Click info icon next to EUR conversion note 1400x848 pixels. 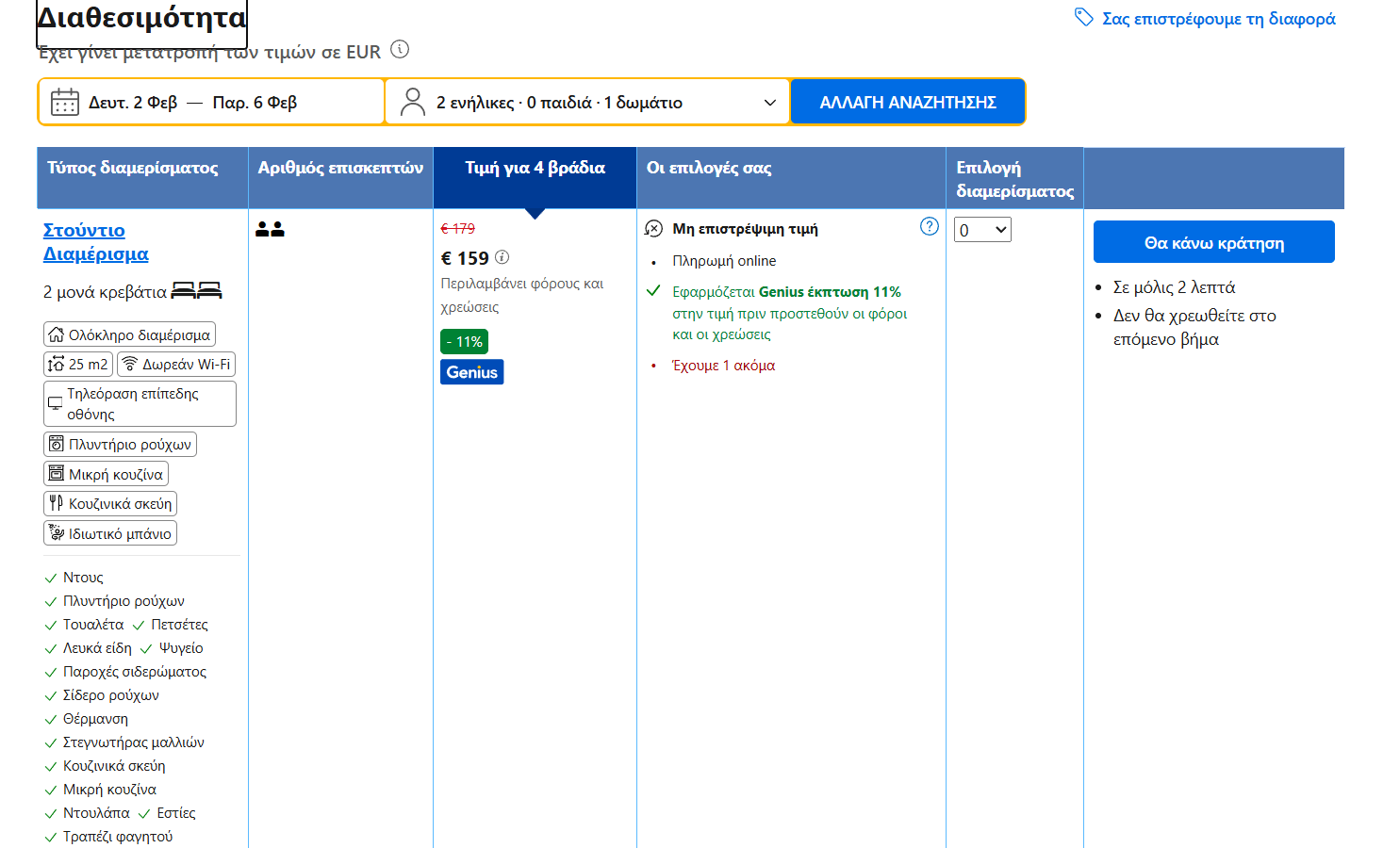[x=400, y=49]
